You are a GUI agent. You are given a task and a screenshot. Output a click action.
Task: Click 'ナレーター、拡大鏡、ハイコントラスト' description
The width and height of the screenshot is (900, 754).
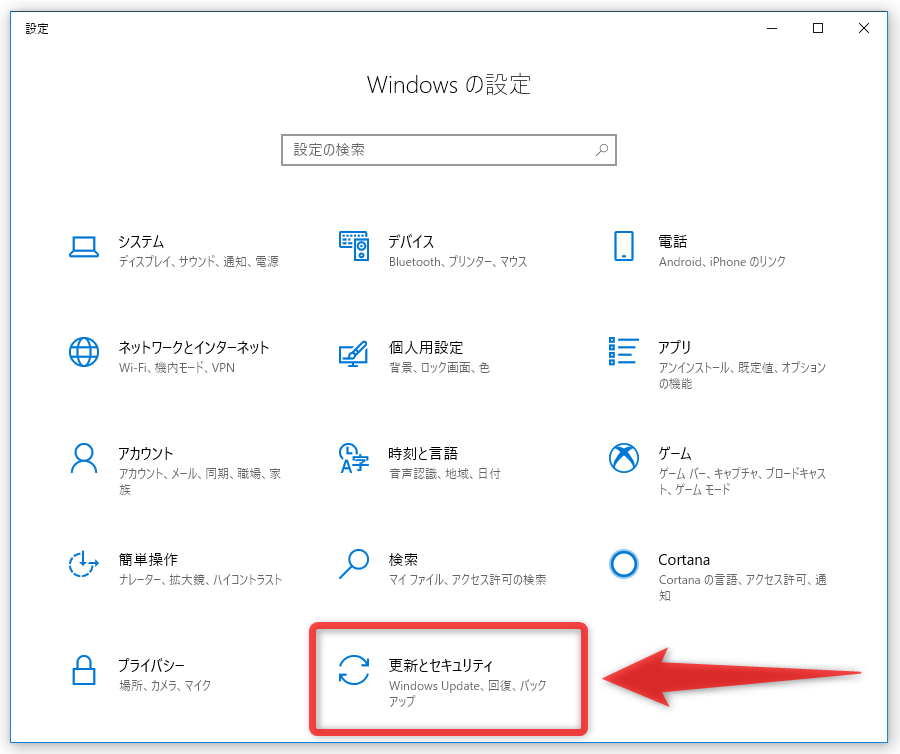coord(200,580)
